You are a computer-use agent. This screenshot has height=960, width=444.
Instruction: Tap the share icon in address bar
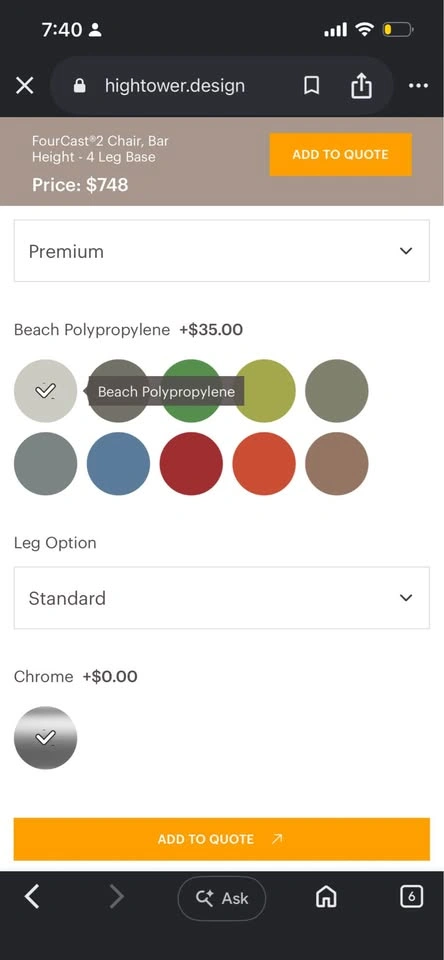click(x=361, y=85)
